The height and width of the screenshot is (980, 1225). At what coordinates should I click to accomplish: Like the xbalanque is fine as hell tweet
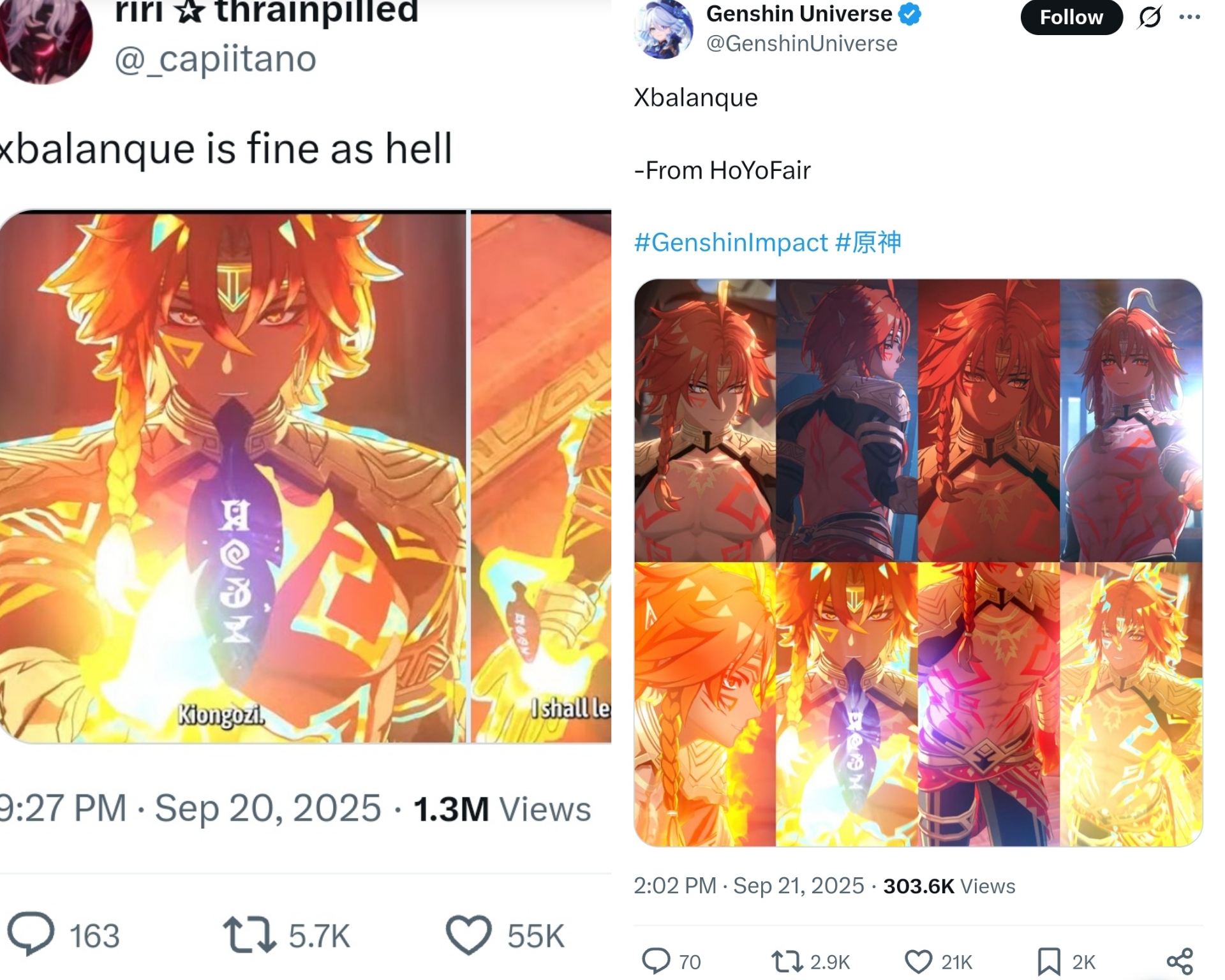pos(468,935)
